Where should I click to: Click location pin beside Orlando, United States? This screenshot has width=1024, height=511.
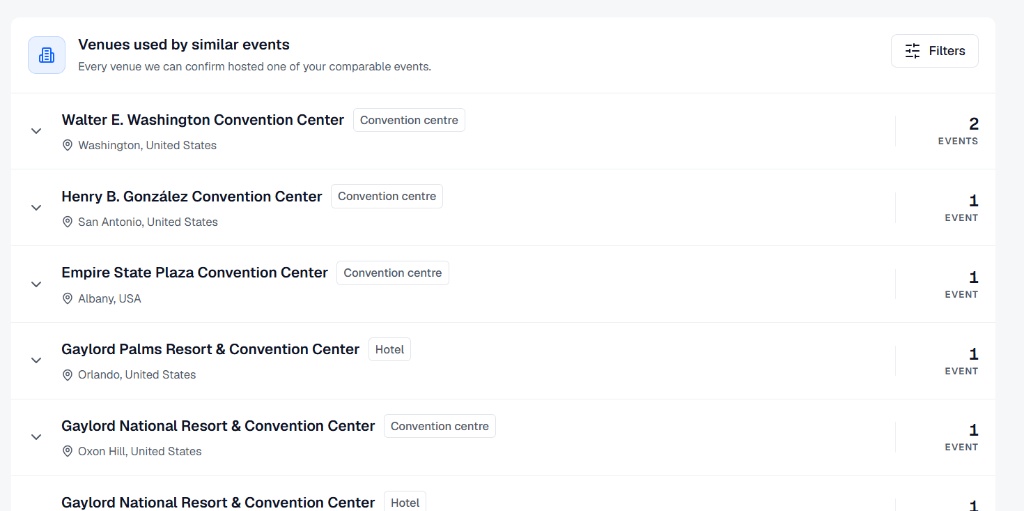(67, 375)
